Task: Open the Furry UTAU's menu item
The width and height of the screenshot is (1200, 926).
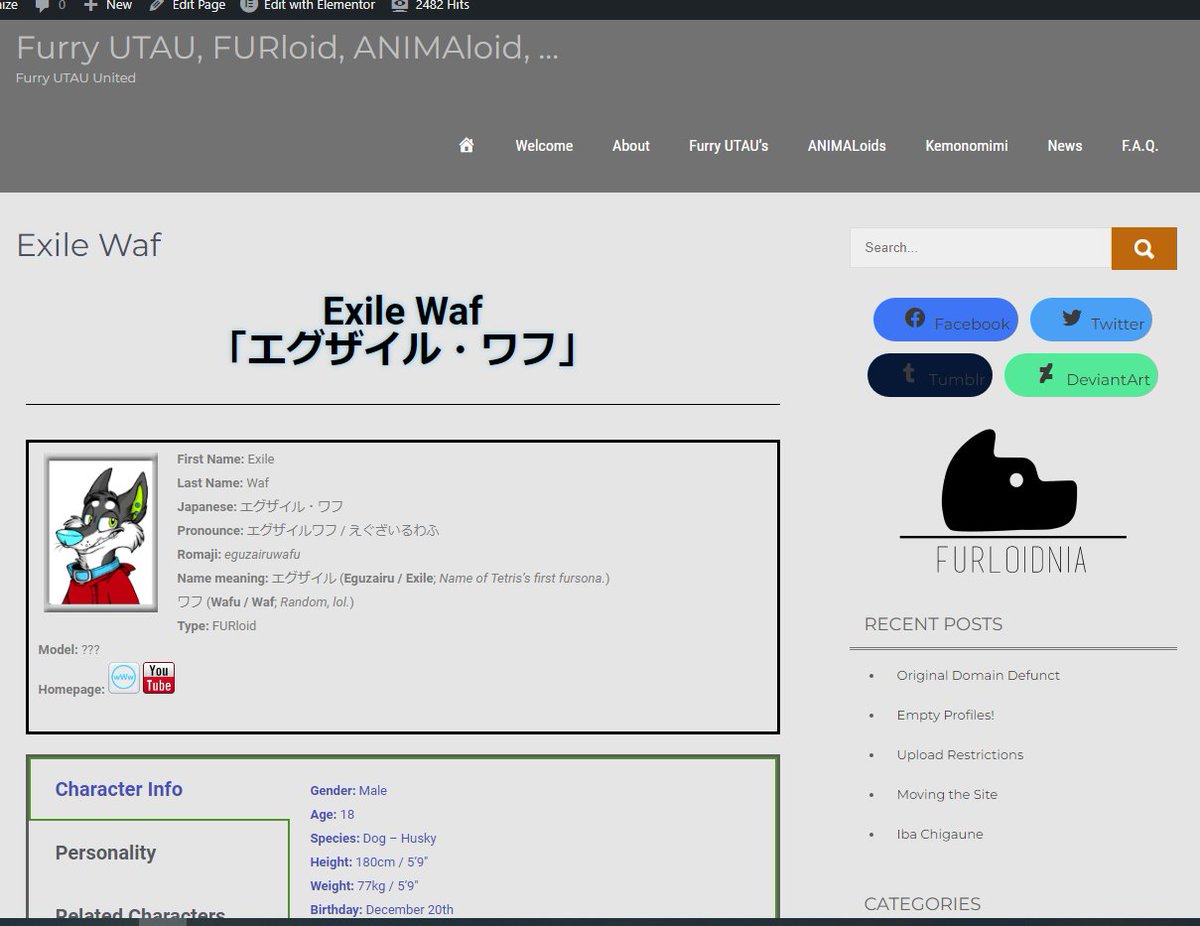Action: pos(728,146)
